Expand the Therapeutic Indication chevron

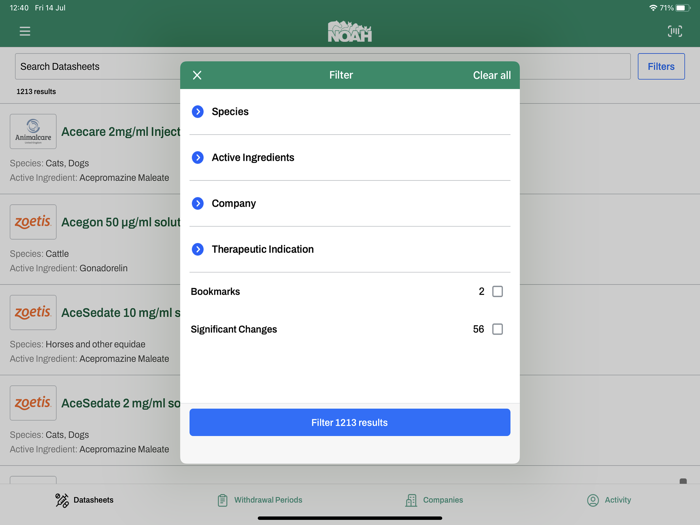coord(197,249)
